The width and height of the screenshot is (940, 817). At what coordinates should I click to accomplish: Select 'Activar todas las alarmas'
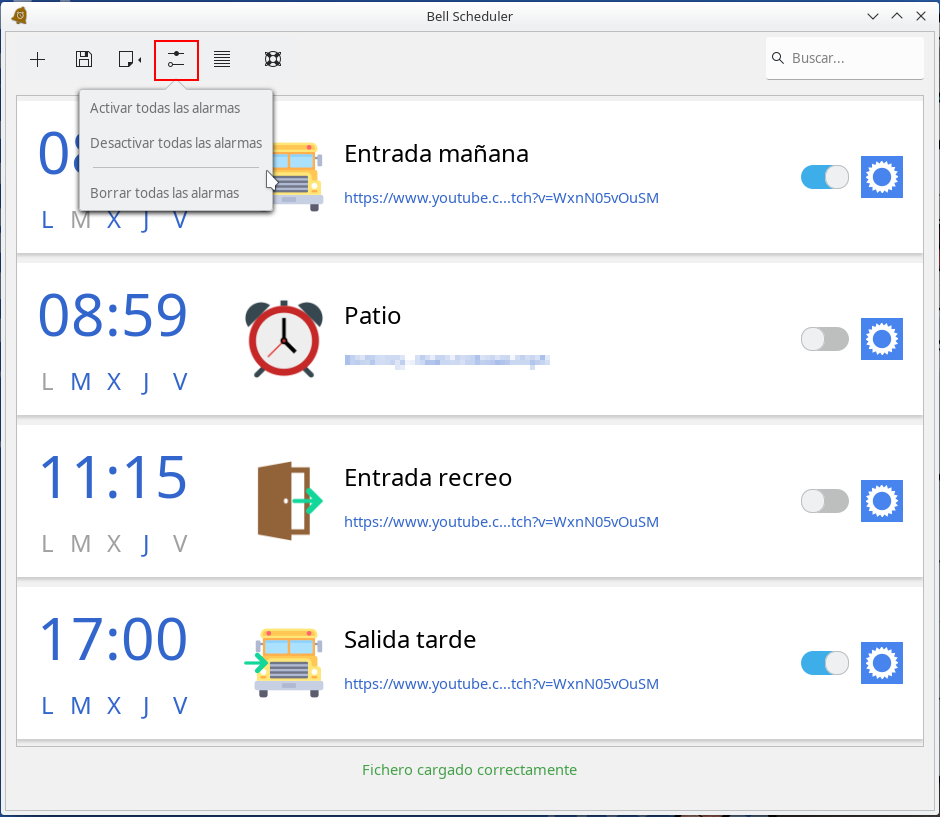tap(165, 108)
